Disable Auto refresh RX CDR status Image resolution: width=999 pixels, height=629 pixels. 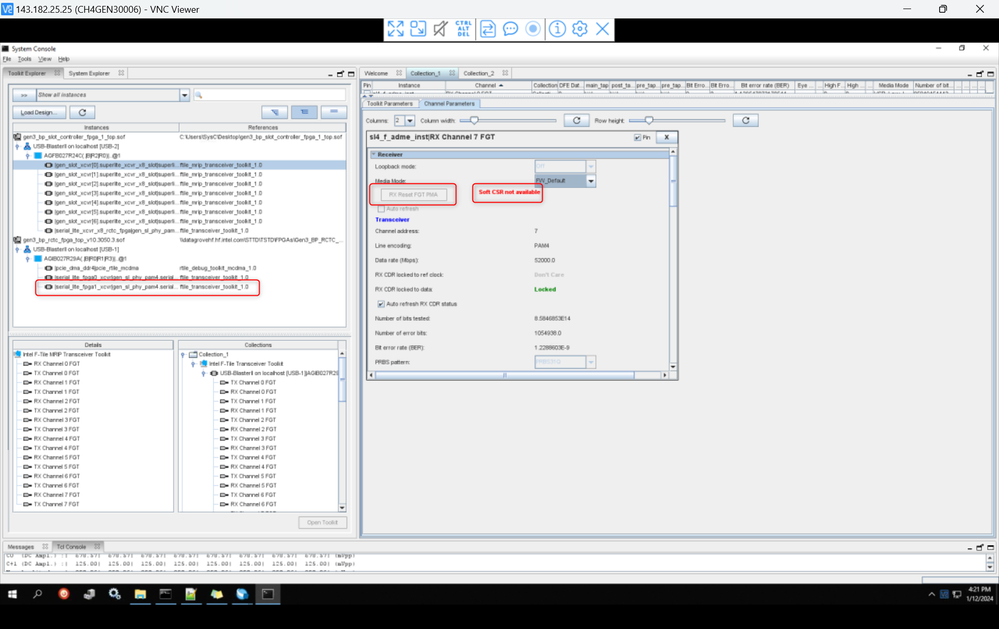[x=381, y=304]
